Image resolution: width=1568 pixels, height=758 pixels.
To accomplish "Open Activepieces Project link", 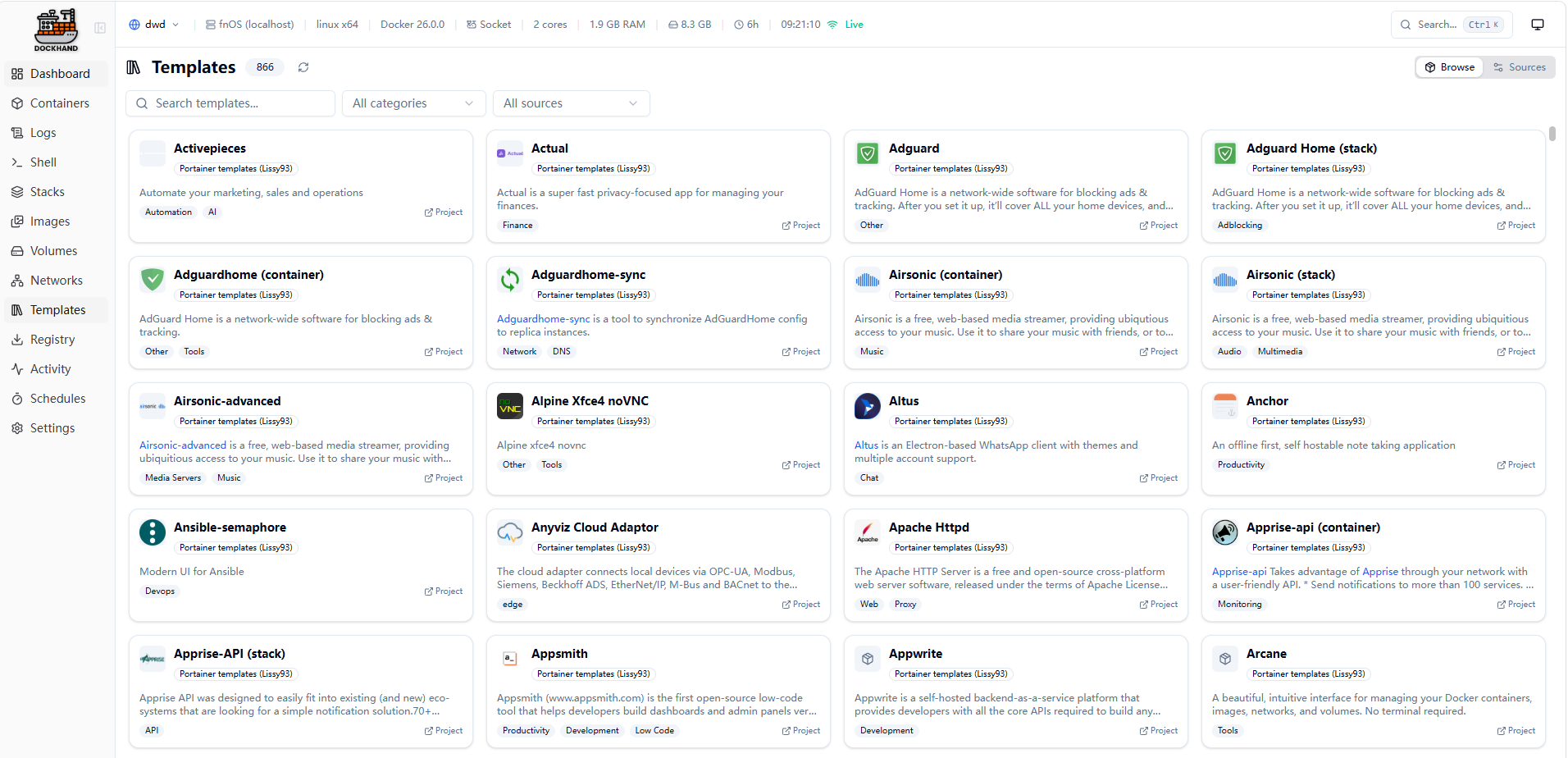I will pos(444,212).
